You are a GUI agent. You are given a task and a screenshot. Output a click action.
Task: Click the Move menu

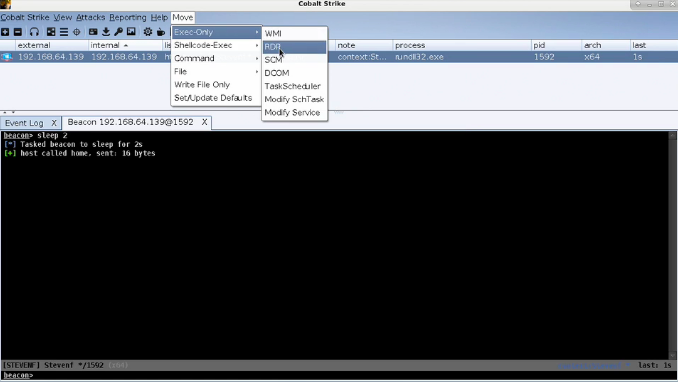(182, 17)
